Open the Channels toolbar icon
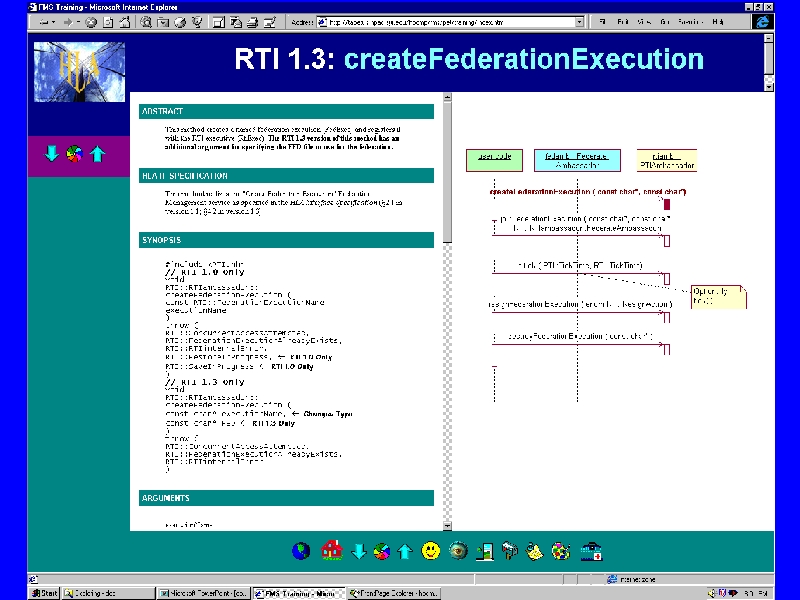 click(x=197, y=22)
